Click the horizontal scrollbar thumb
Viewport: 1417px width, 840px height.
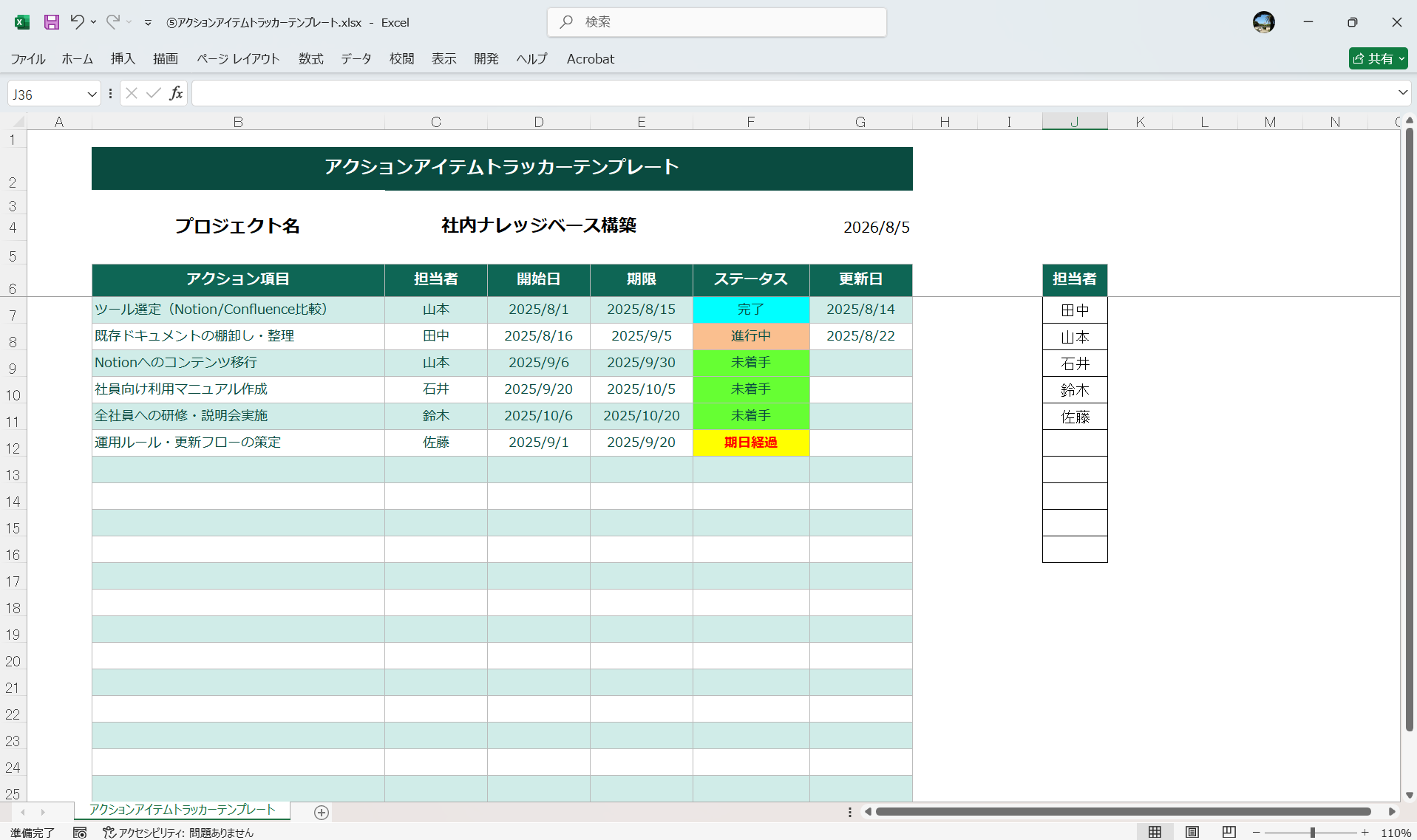1123,812
